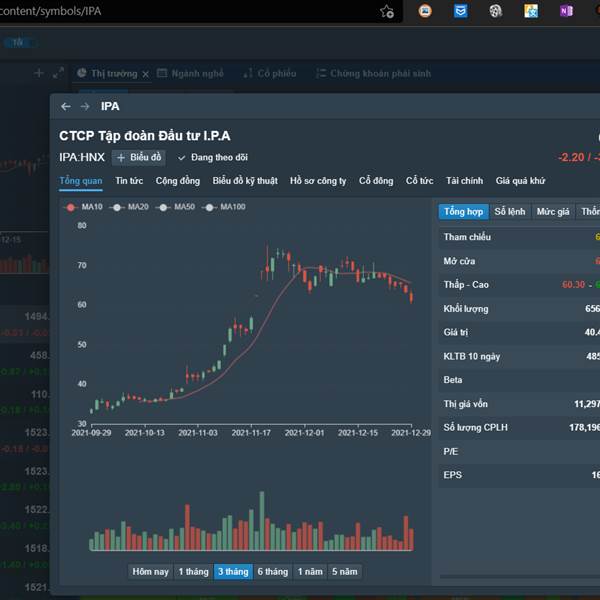Viewport: 600px width, 600px height.
Task: Click the + Biểu đồ button
Action: click(x=139, y=158)
